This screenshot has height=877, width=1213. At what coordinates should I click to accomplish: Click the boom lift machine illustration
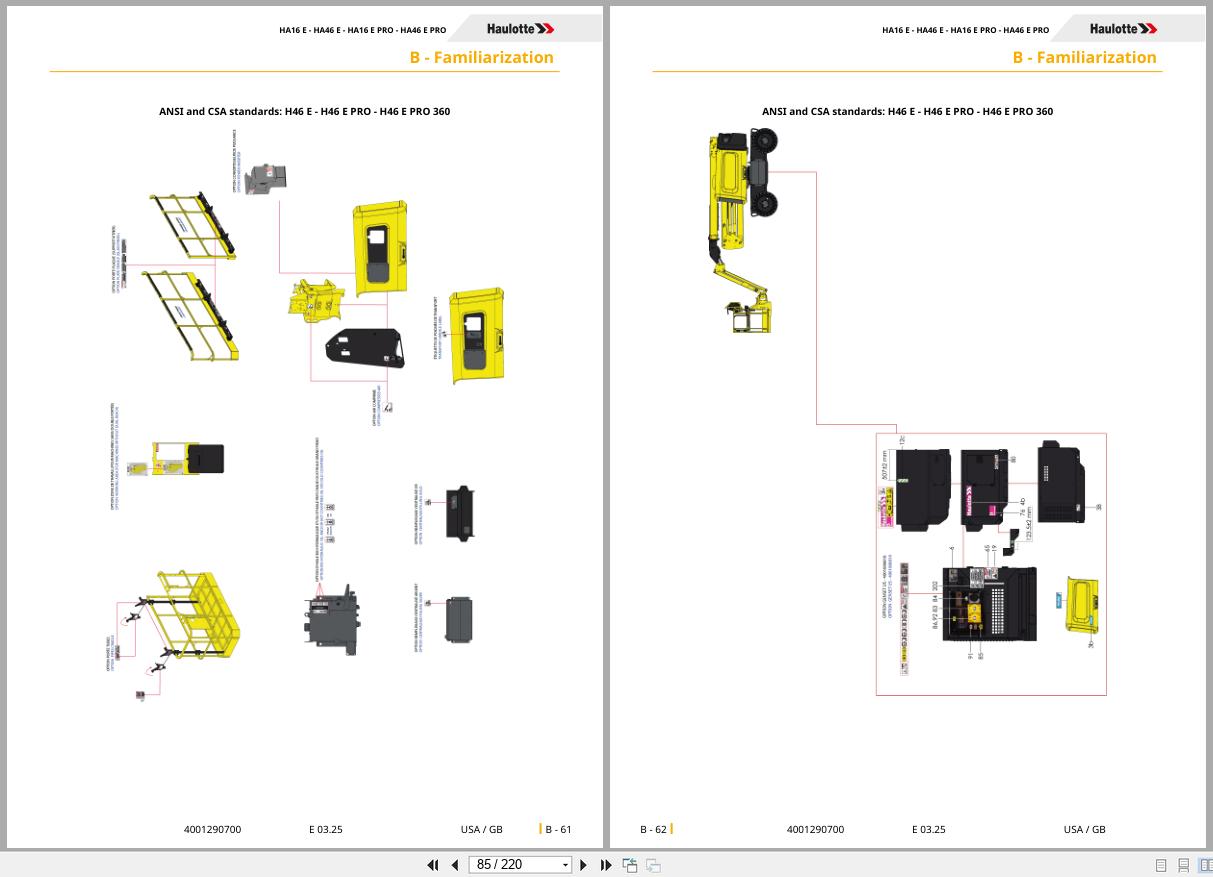pyautogui.click(x=744, y=230)
